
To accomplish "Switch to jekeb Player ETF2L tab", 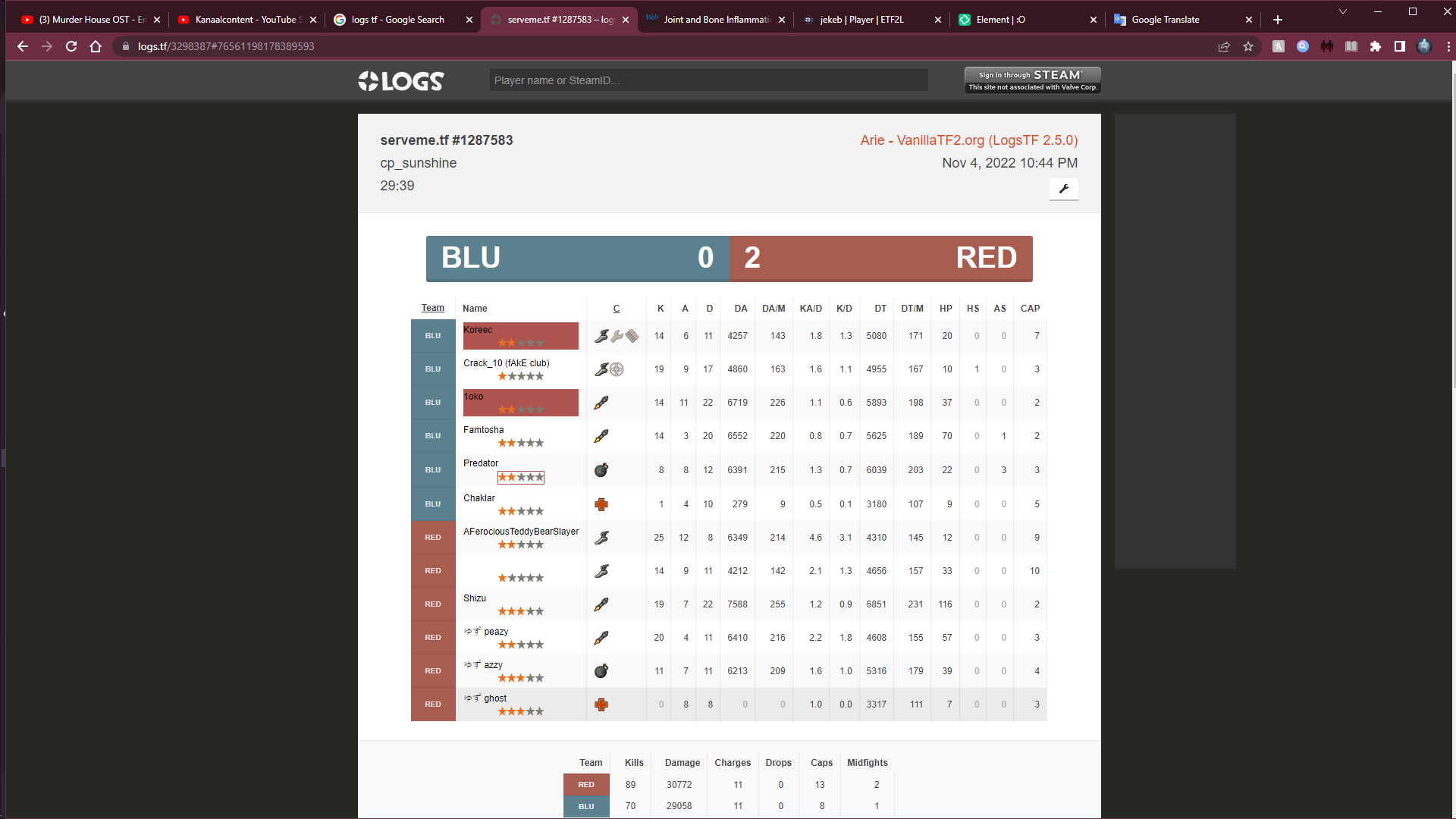I will point(861,20).
